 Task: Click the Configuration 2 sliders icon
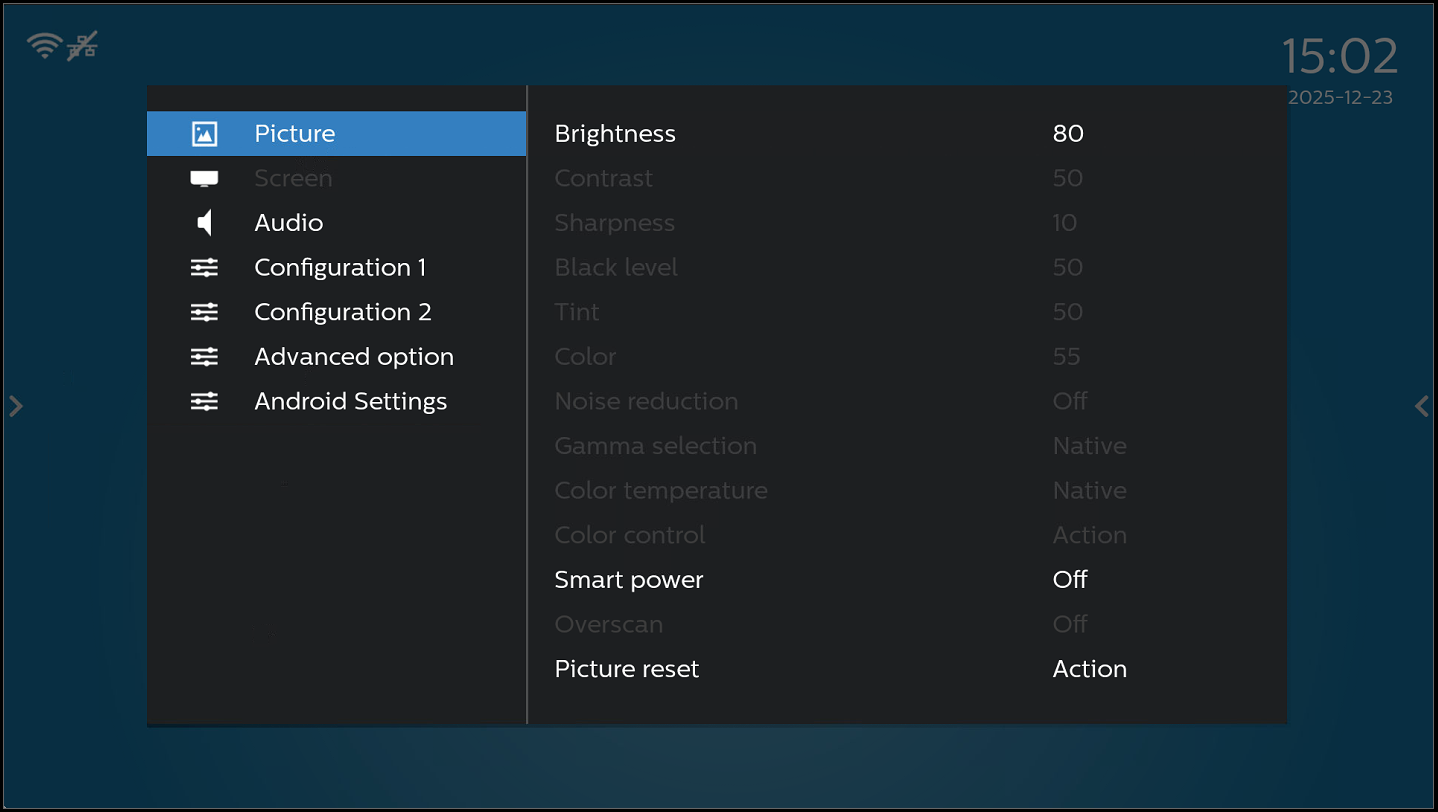(x=204, y=312)
